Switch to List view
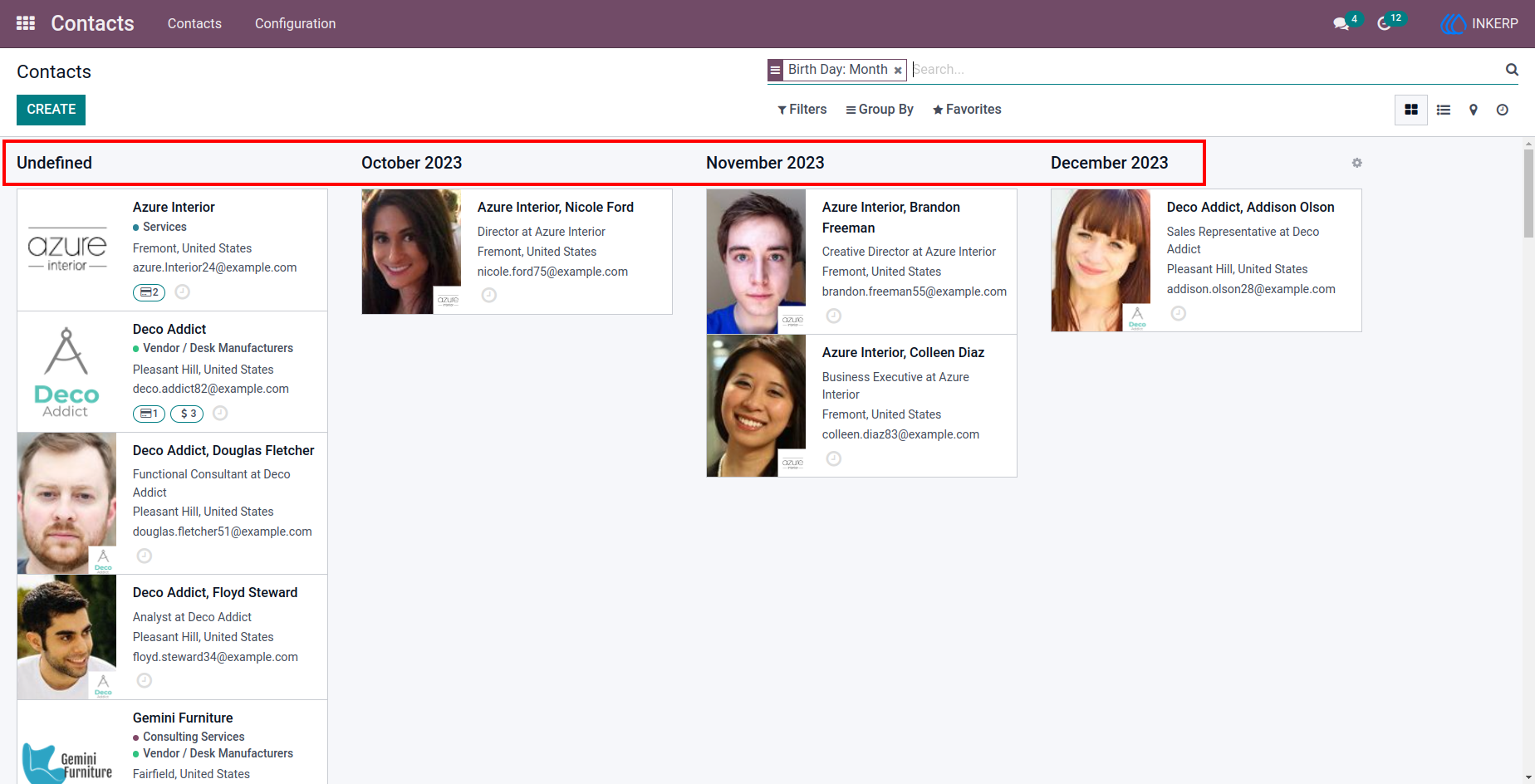This screenshot has width=1535, height=784. 1444,110
